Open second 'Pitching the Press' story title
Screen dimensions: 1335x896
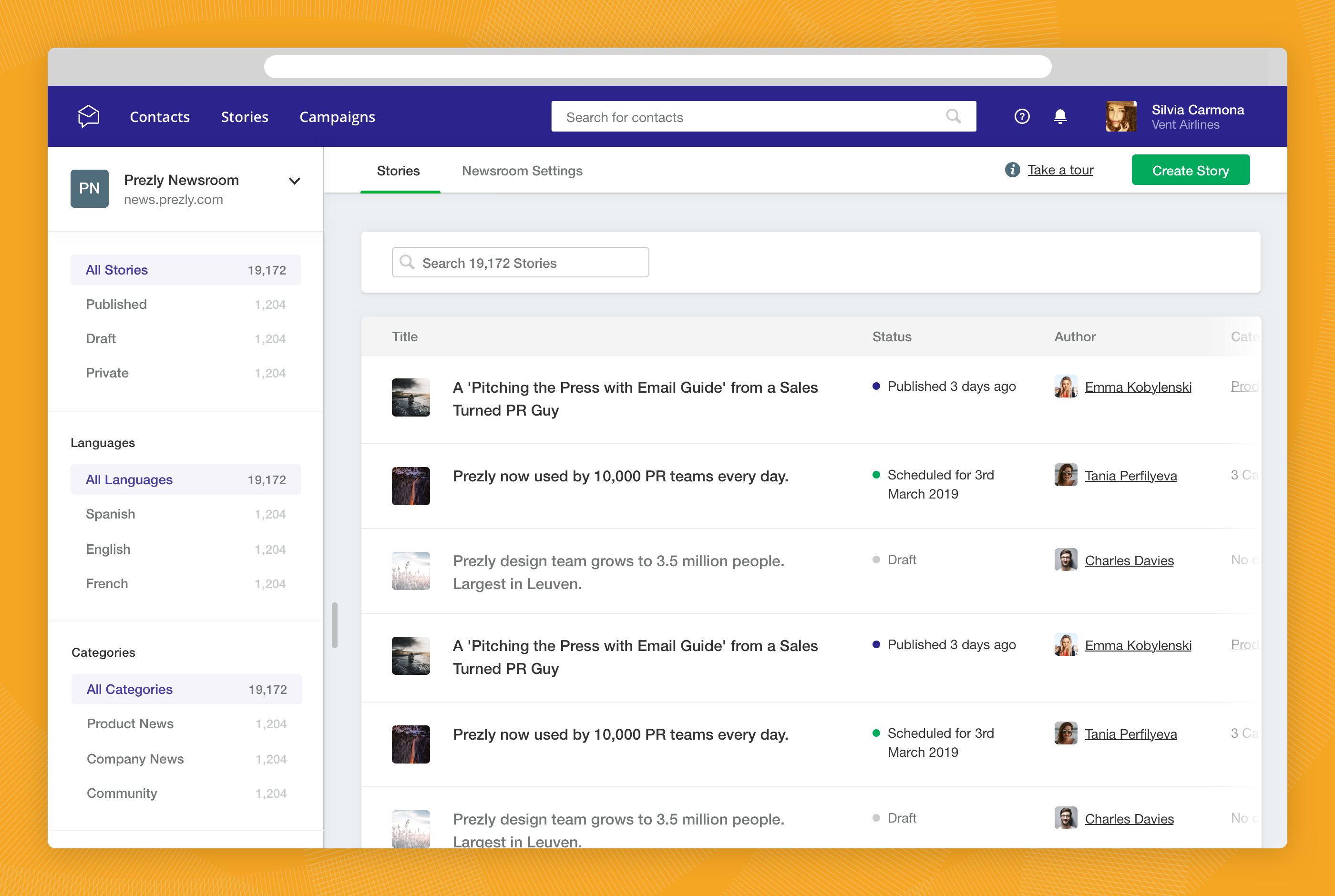tap(636, 657)
